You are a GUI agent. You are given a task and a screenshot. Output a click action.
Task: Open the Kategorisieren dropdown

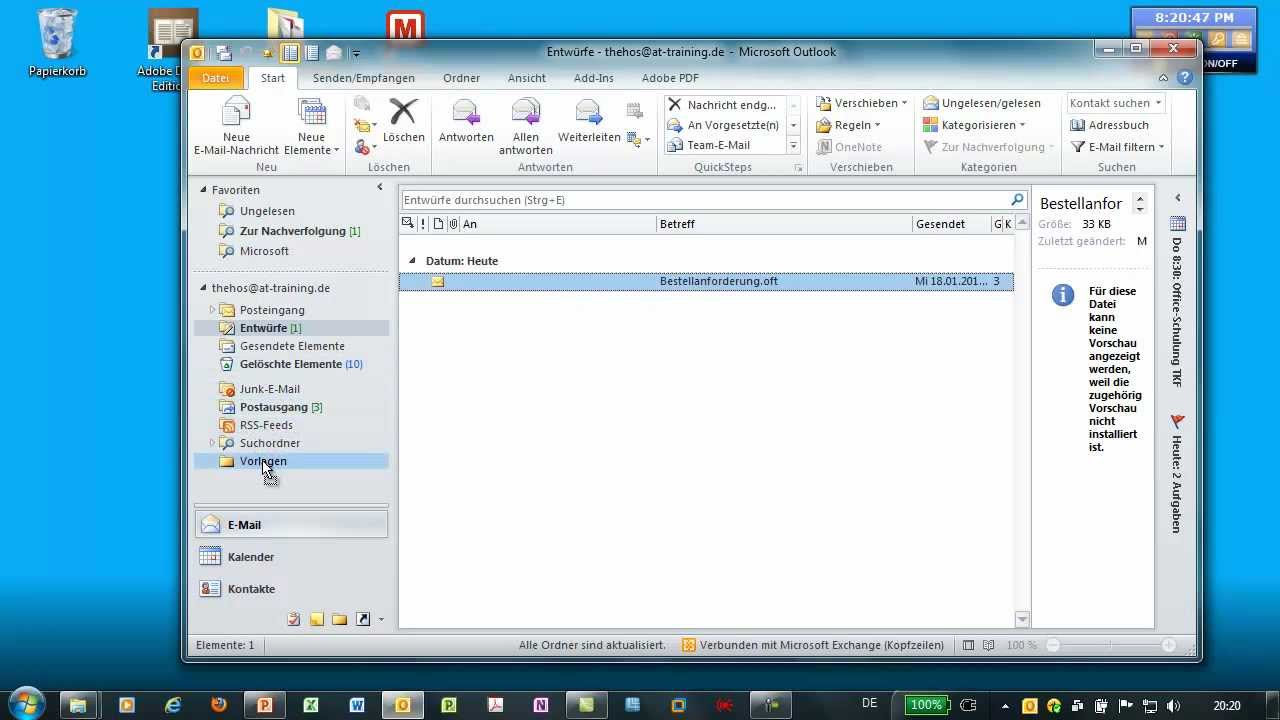(974, 125)
